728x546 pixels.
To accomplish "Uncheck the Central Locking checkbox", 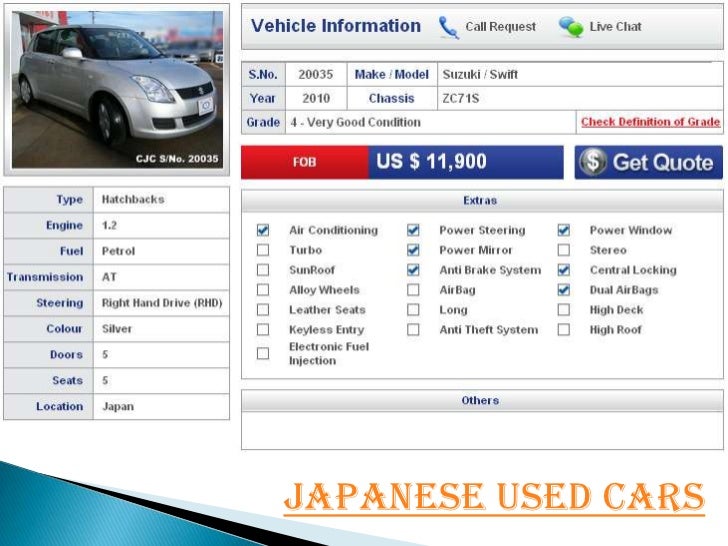I will click(x=564, y=270).
